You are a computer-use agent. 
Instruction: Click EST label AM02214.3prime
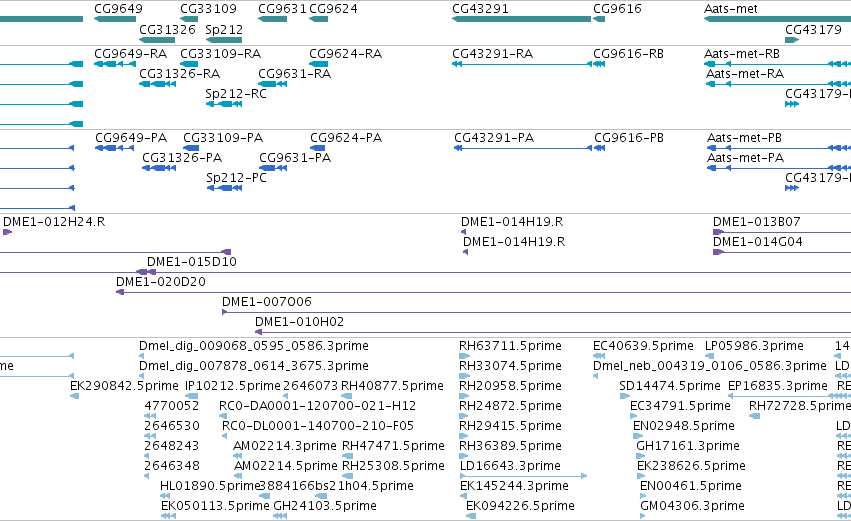coord(285,447)
